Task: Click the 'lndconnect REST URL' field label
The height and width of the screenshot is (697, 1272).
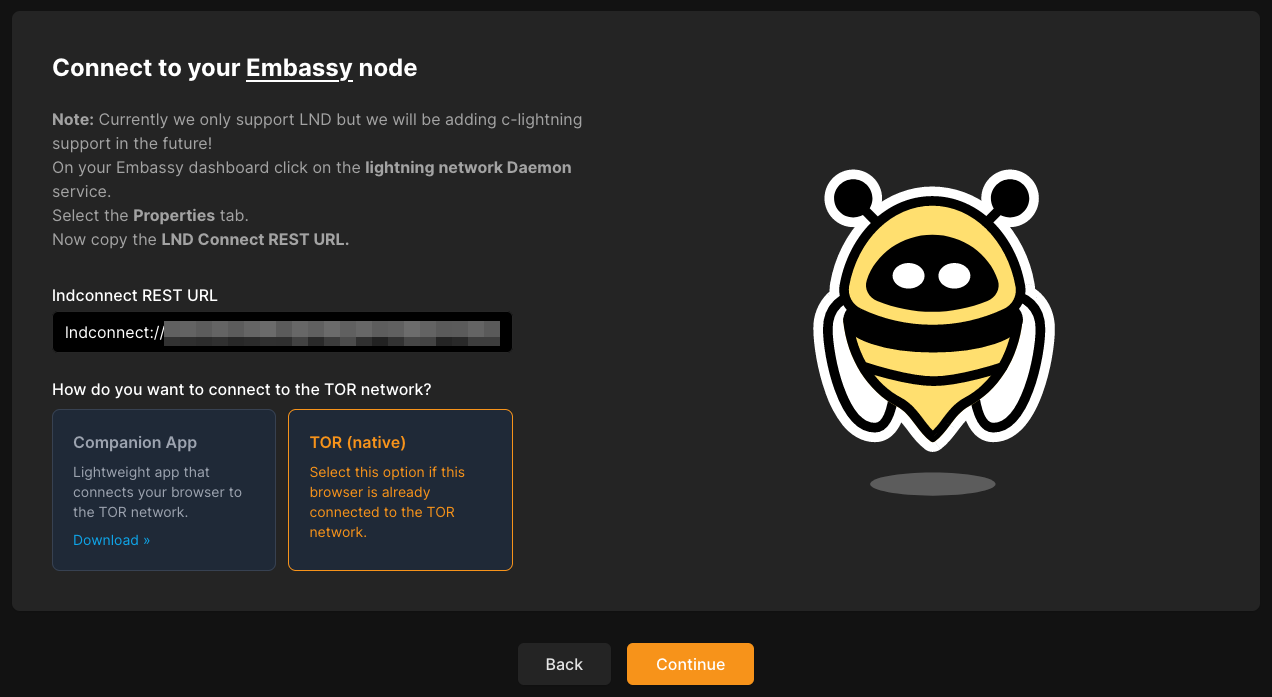Action: coord(135,295)
